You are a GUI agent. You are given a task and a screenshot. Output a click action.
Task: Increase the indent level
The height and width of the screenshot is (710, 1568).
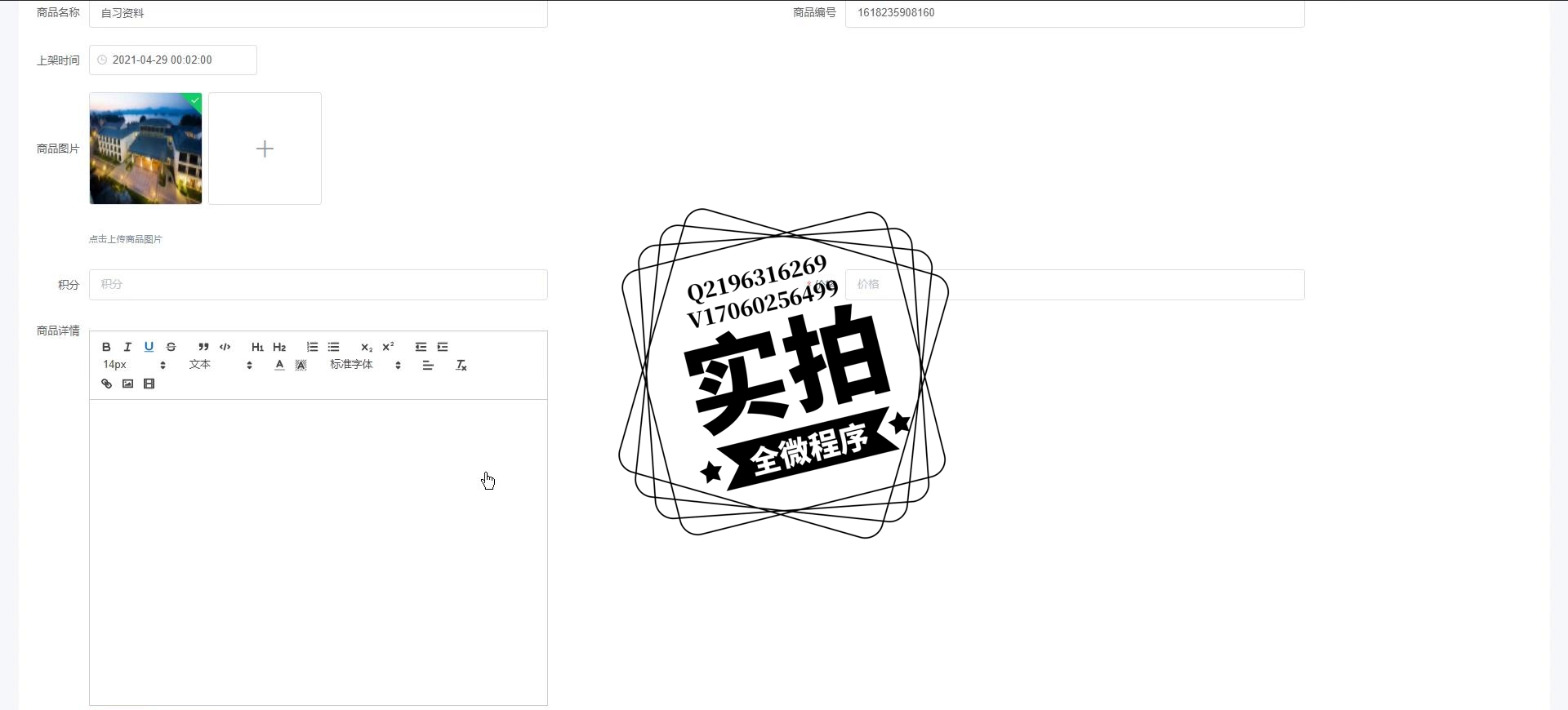point(443,347)
